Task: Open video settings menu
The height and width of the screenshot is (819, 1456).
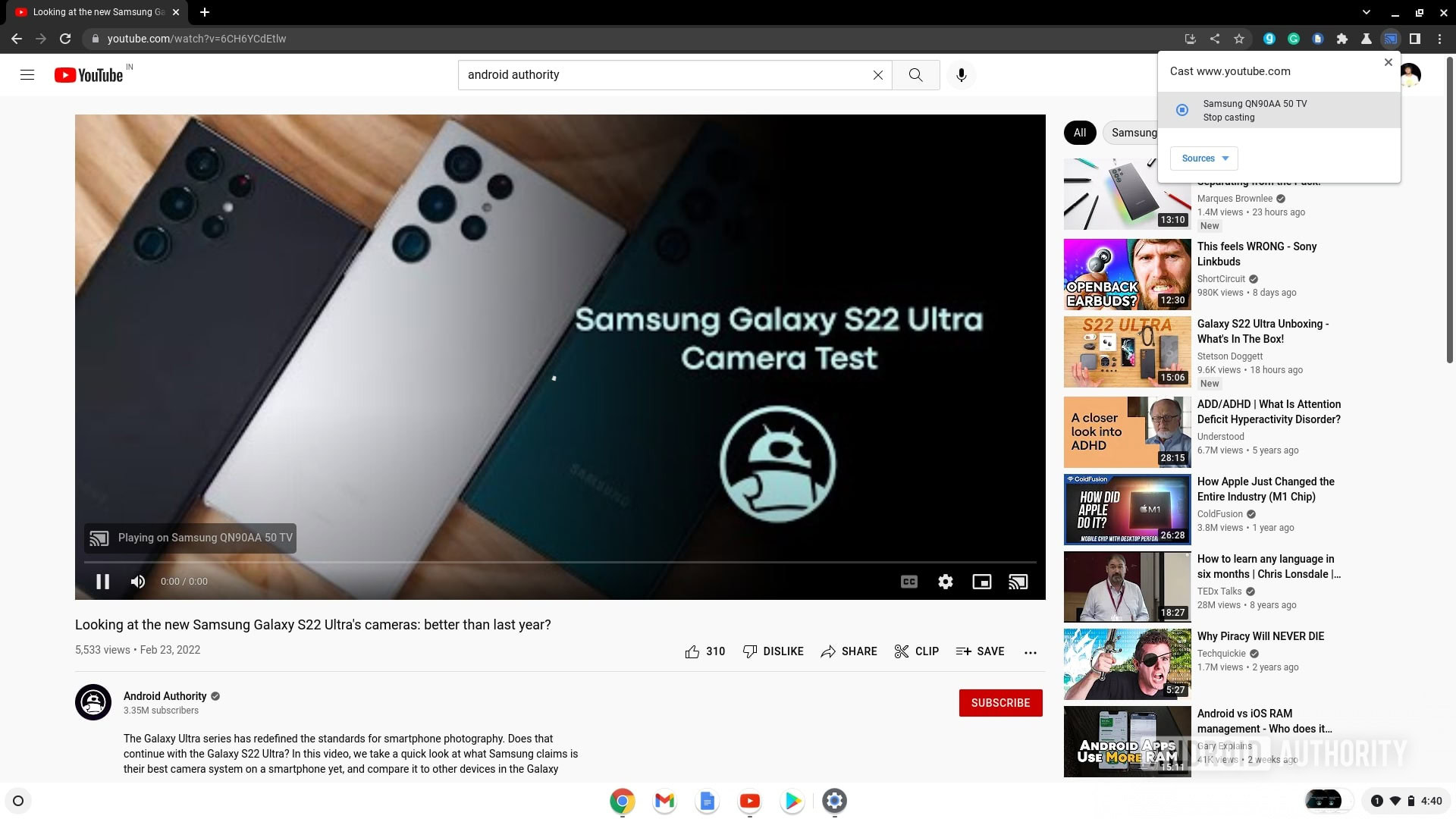Action: coord(945,581)
